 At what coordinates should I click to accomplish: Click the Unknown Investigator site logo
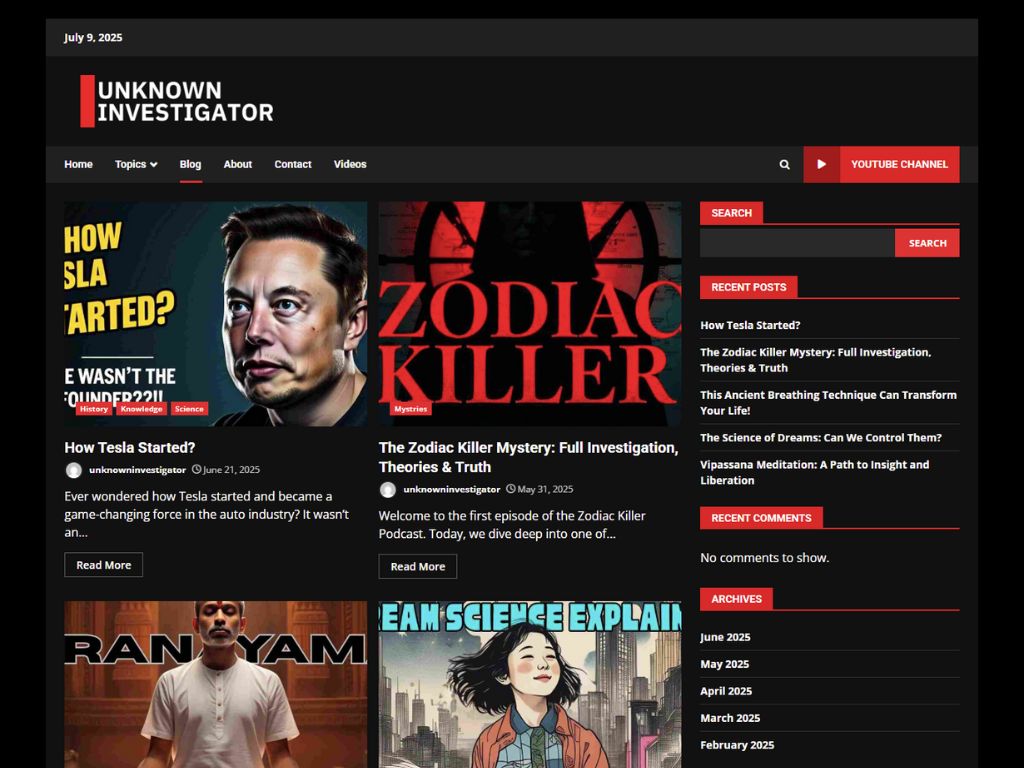(177, 101)
